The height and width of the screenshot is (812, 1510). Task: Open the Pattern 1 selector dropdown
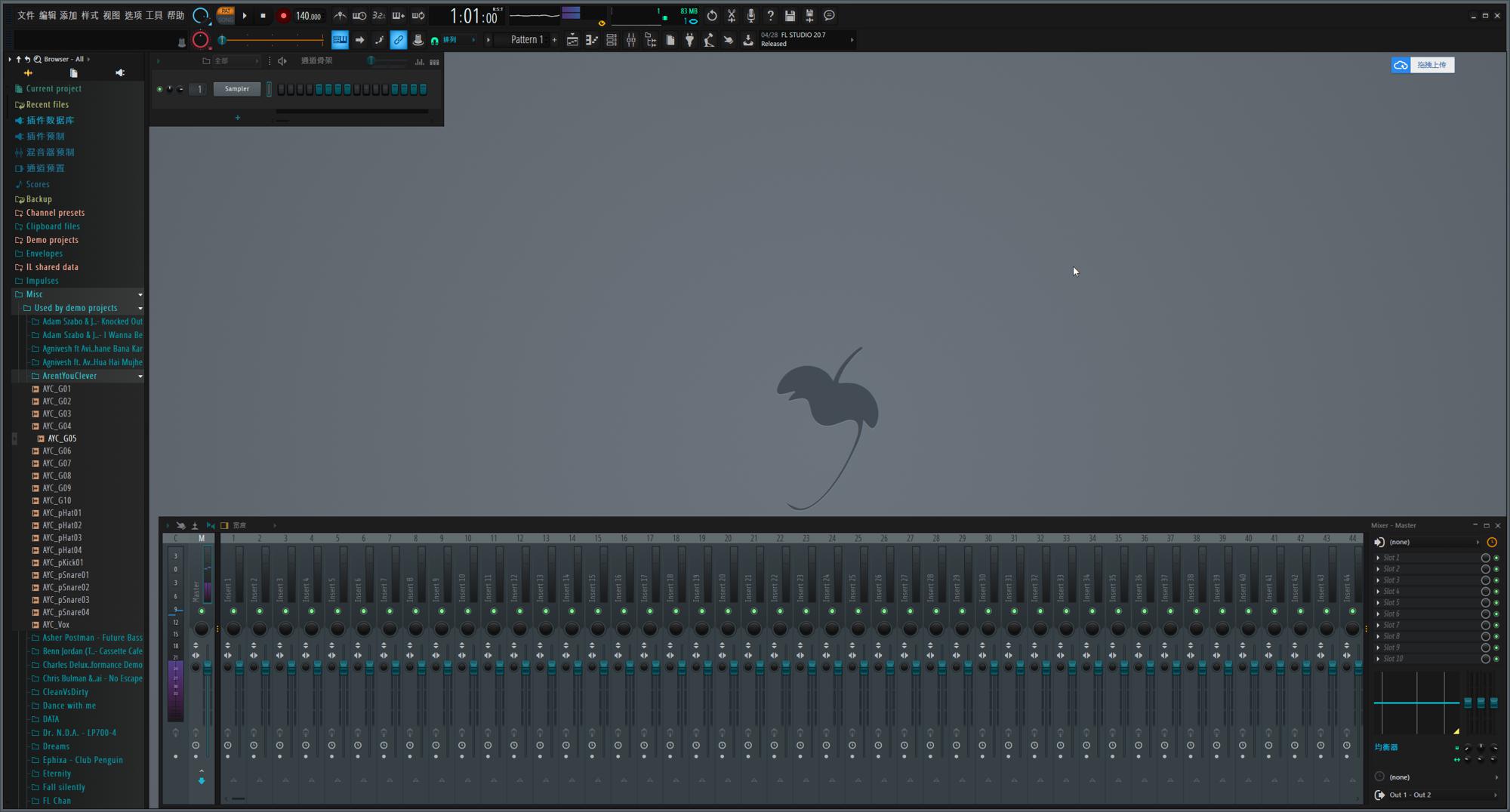526,40
